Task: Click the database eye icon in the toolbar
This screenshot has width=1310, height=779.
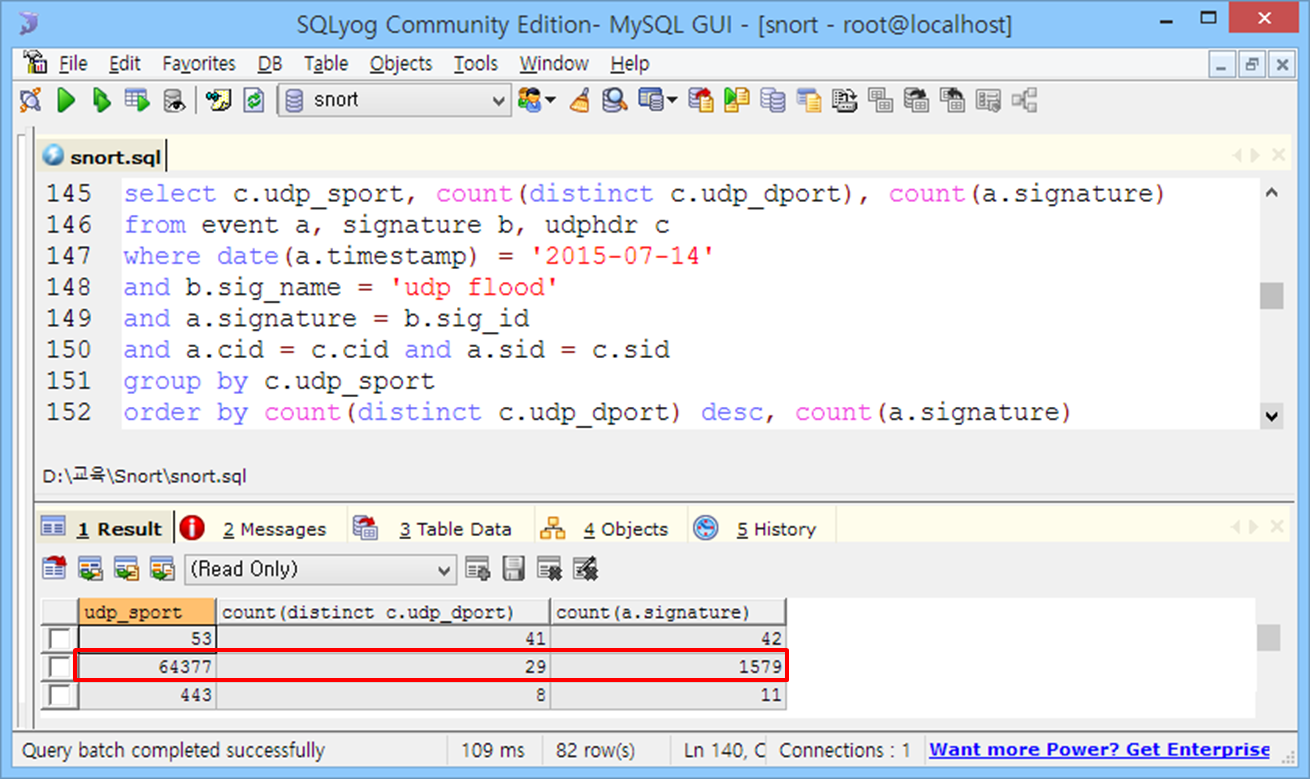Action: [x=174, y=100]
